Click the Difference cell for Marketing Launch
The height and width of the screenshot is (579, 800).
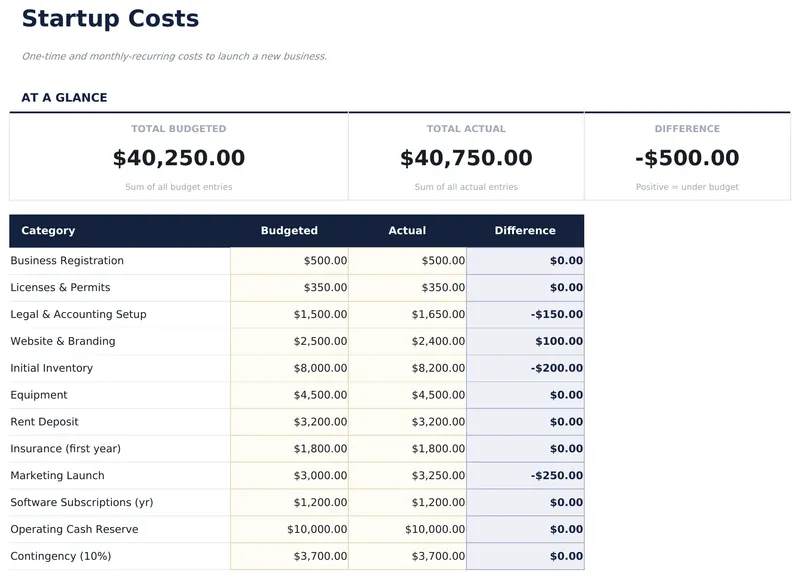pos(525,476)
